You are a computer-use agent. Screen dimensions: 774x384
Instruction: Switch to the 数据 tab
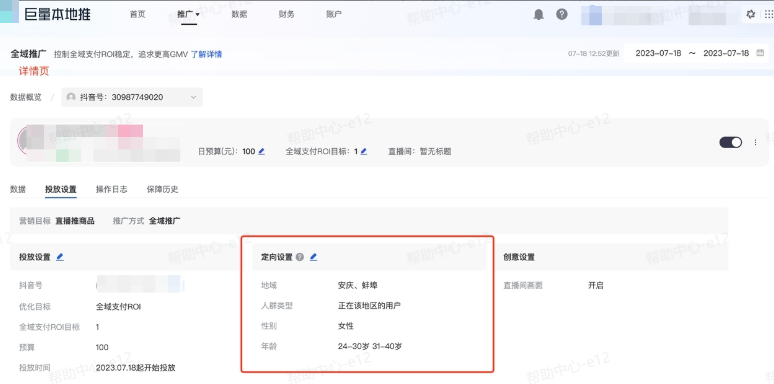click(x=18, y=189)
